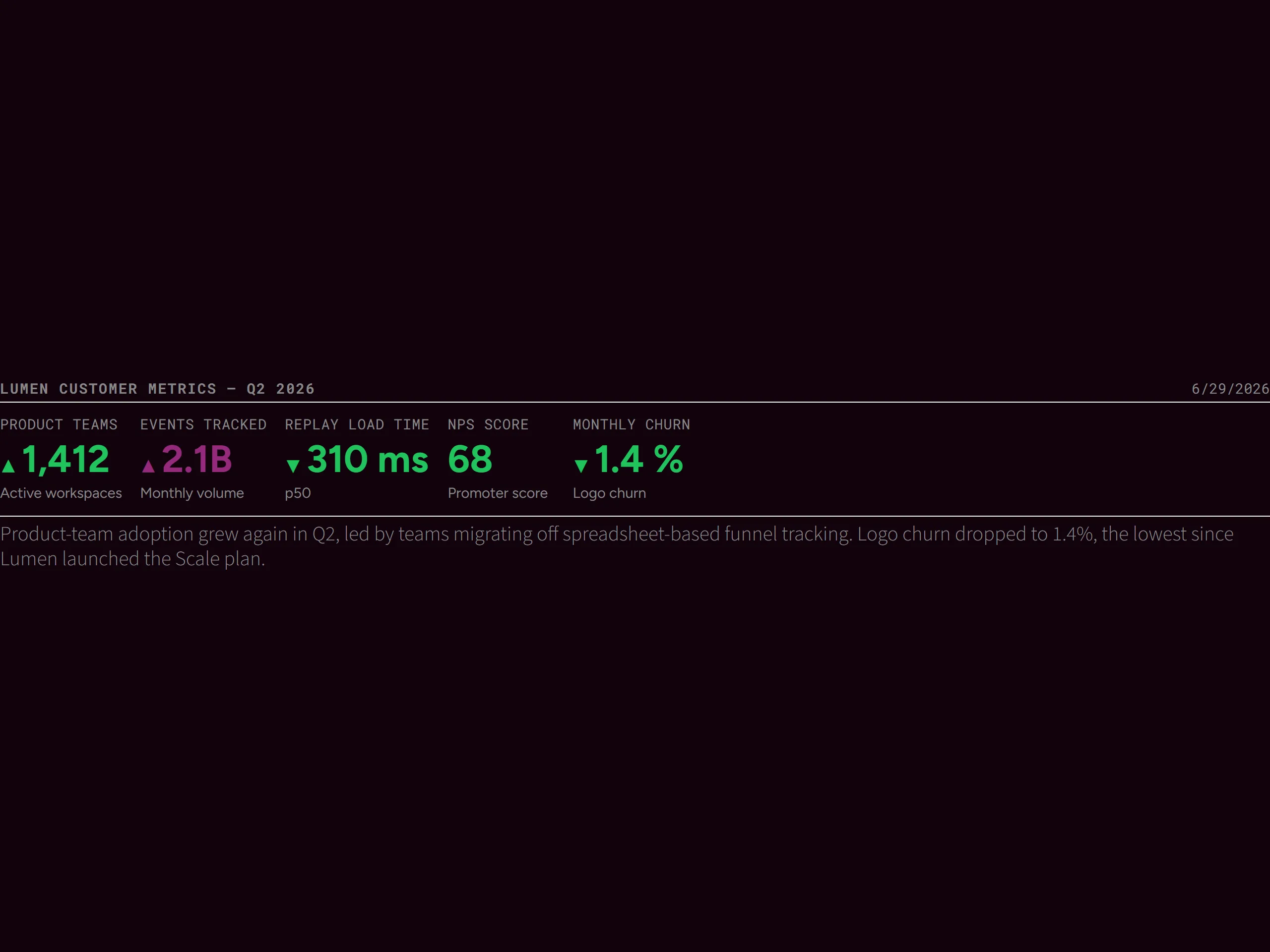Select the 68 NPS score value
The width and height of the screenshot is (1270, 952).
coord(470,459)
